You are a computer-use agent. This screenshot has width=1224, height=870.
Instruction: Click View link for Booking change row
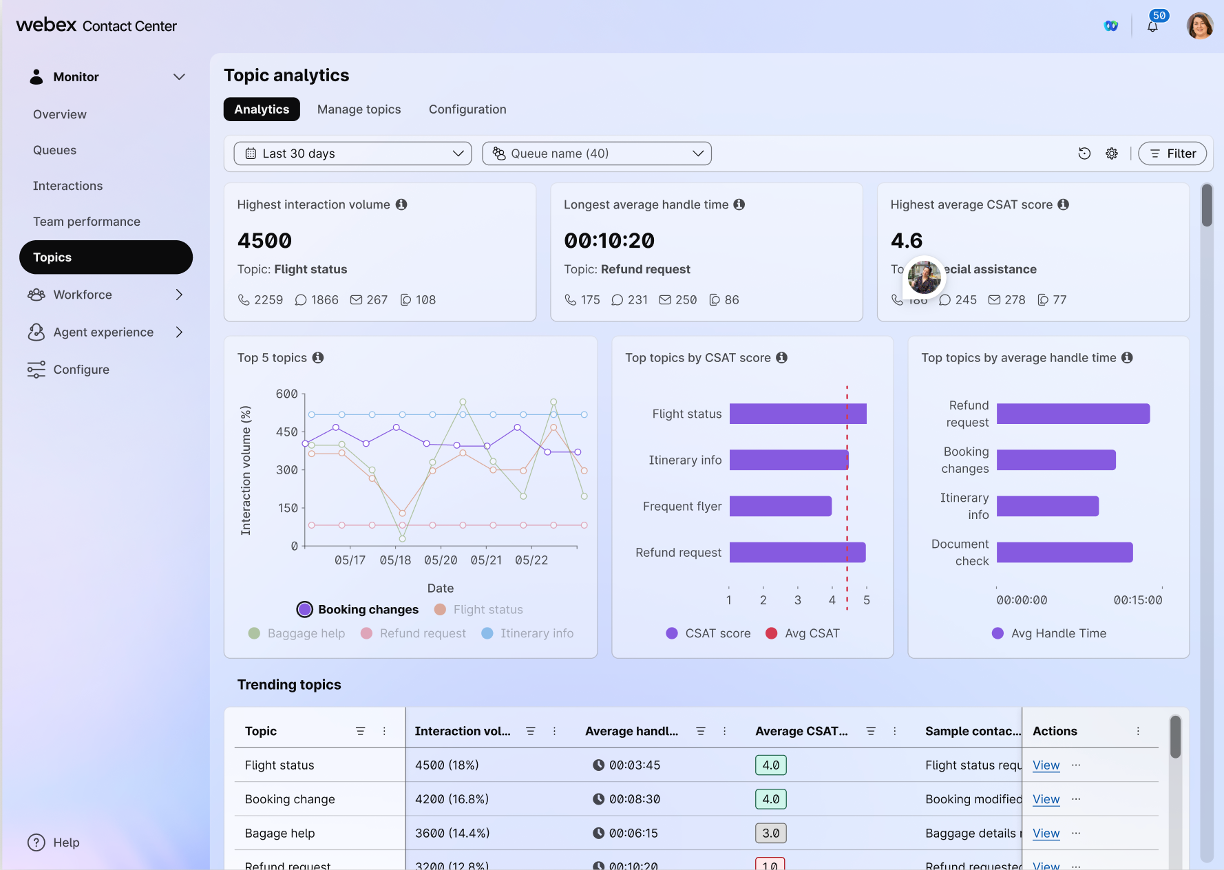click(x=1046, y=800)
